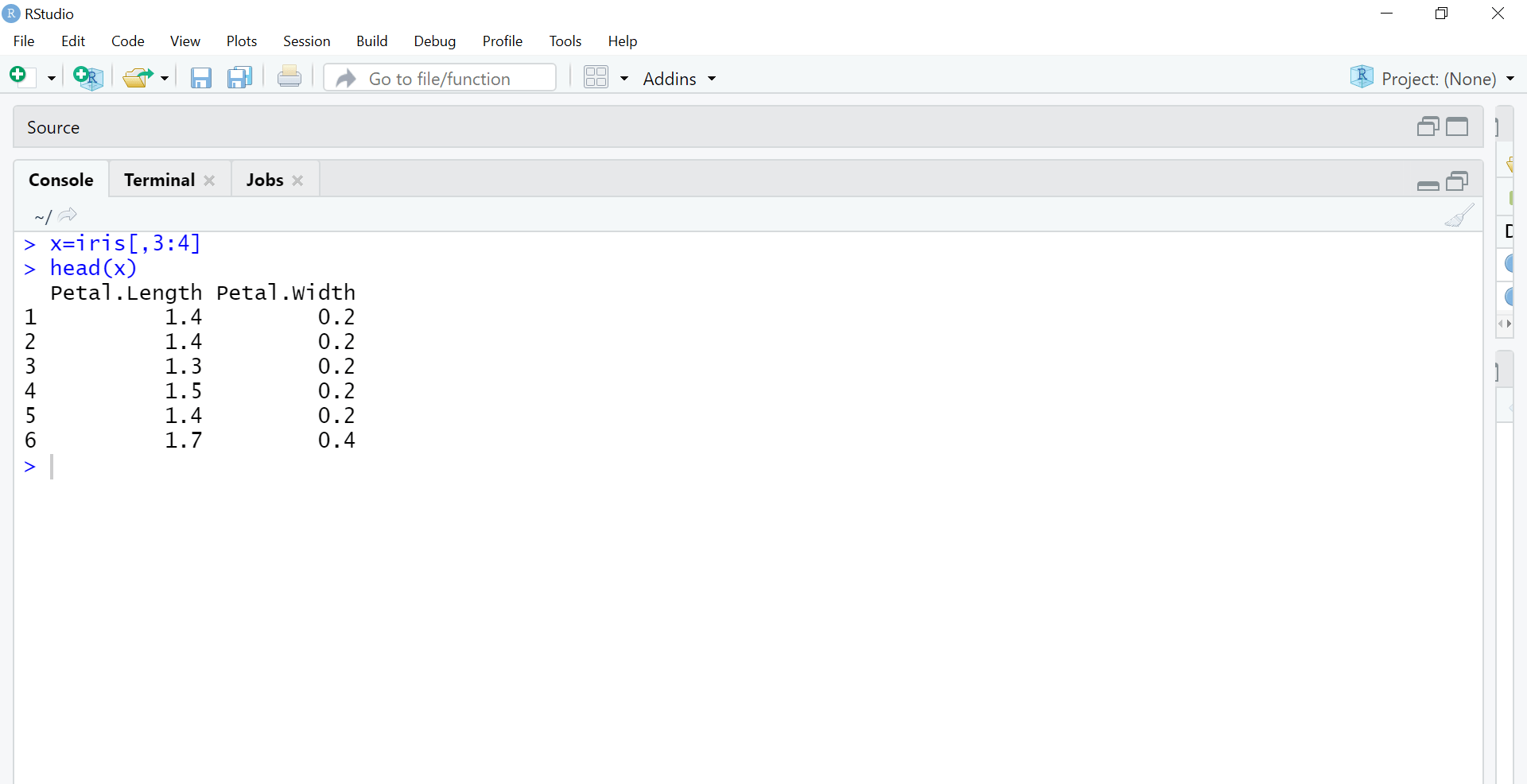
Task: Click Petal.Length value 1.3 in row 3
Action: pos(184,367)
